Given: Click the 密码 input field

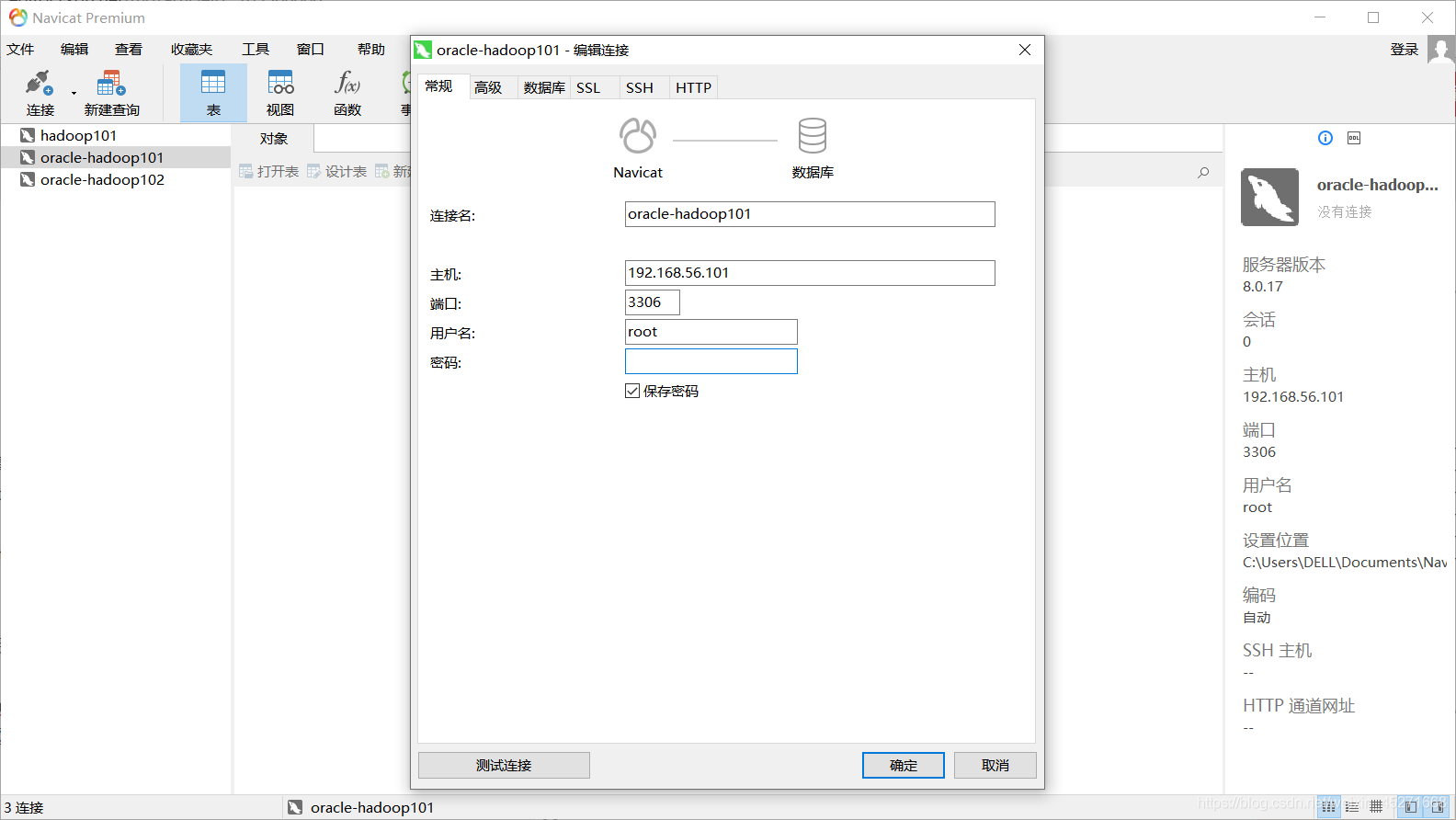Looking at the screenshot, I should click(711, 361).
